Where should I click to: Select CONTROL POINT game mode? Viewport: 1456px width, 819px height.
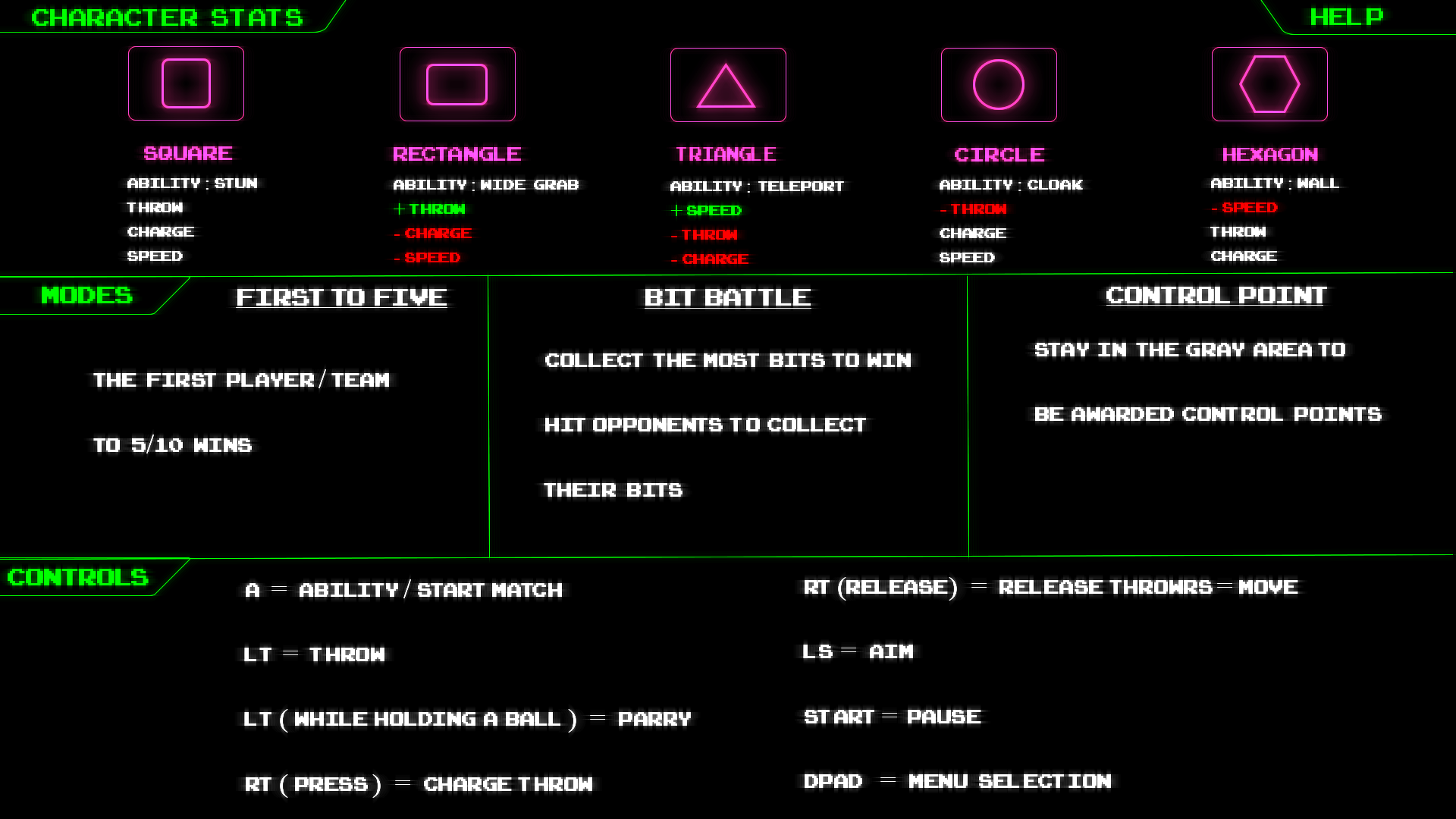(1216, 295)
